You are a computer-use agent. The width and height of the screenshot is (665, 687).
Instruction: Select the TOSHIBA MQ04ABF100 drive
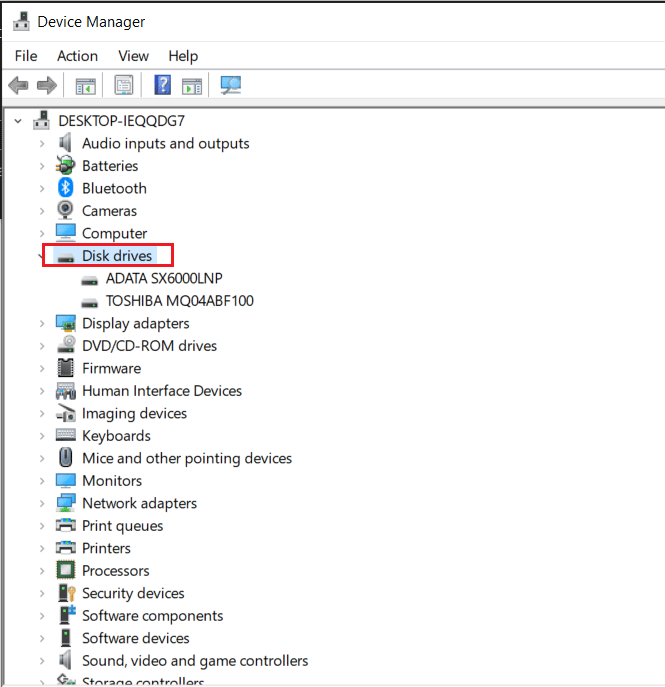click(x=179, y=300)
